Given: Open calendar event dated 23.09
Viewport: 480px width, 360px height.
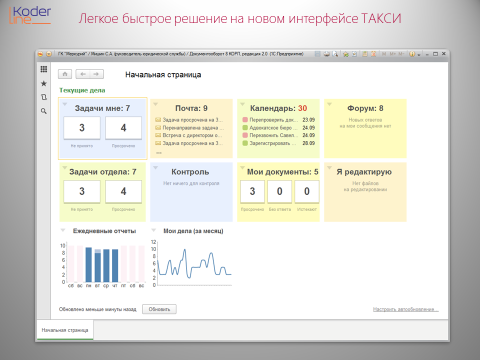Looking at the screenshot, I should 279,120.
